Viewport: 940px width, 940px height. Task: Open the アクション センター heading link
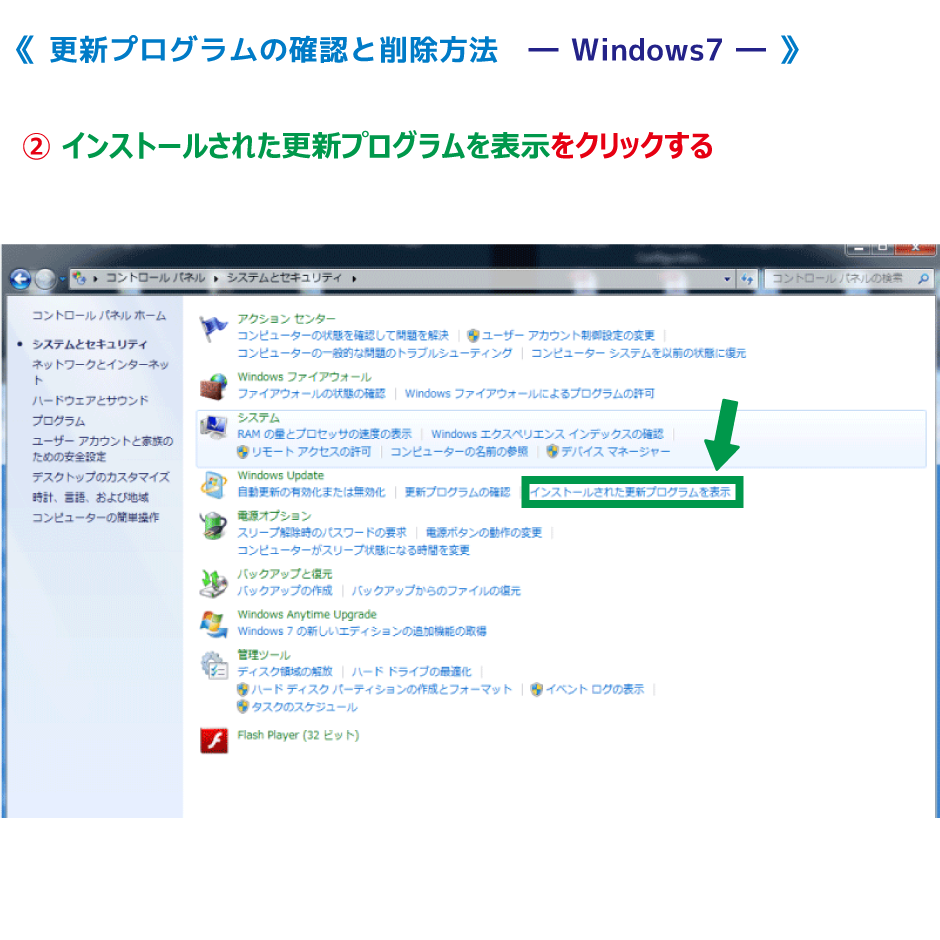click(x=286, y=319)
